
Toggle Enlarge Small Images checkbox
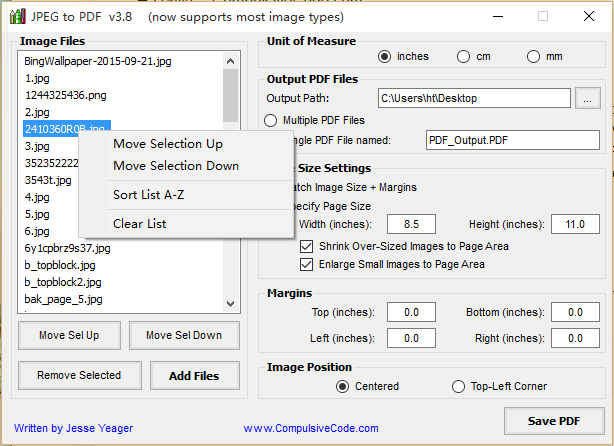[307, 265]
